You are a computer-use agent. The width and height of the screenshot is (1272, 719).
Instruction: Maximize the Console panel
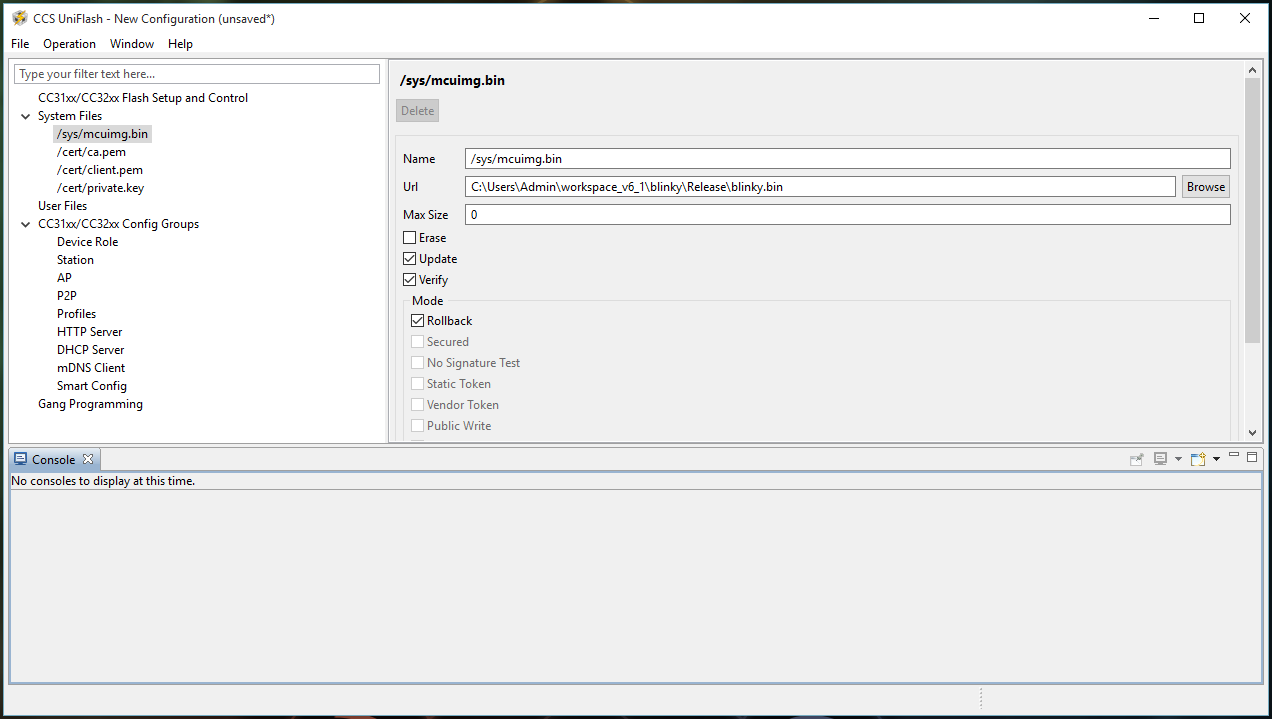(x=1252, y=457)
